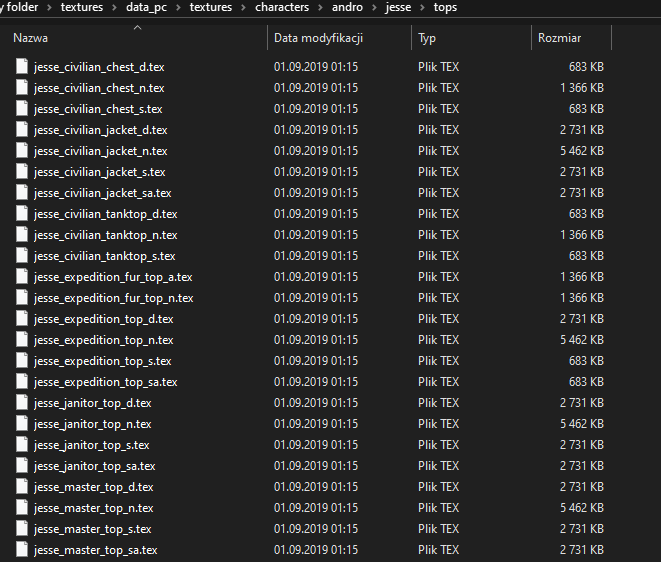Click file icon of jesse_civilian_tanktop_d.tex
The width and height of the screenshot is (661, 562).
[x=22, y=214]
